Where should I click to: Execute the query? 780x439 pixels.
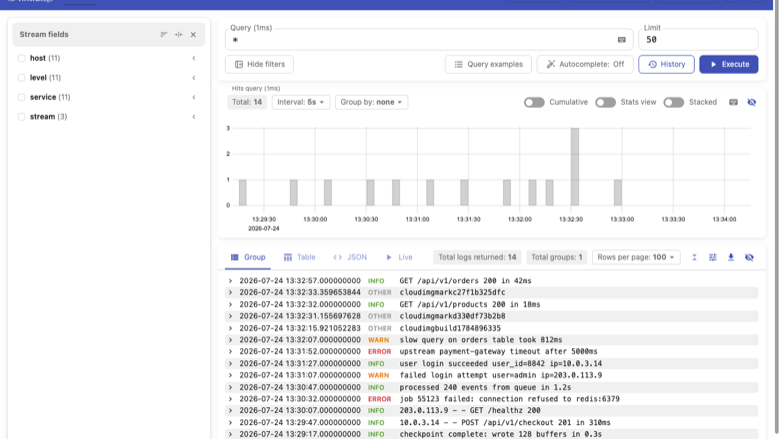729,64
